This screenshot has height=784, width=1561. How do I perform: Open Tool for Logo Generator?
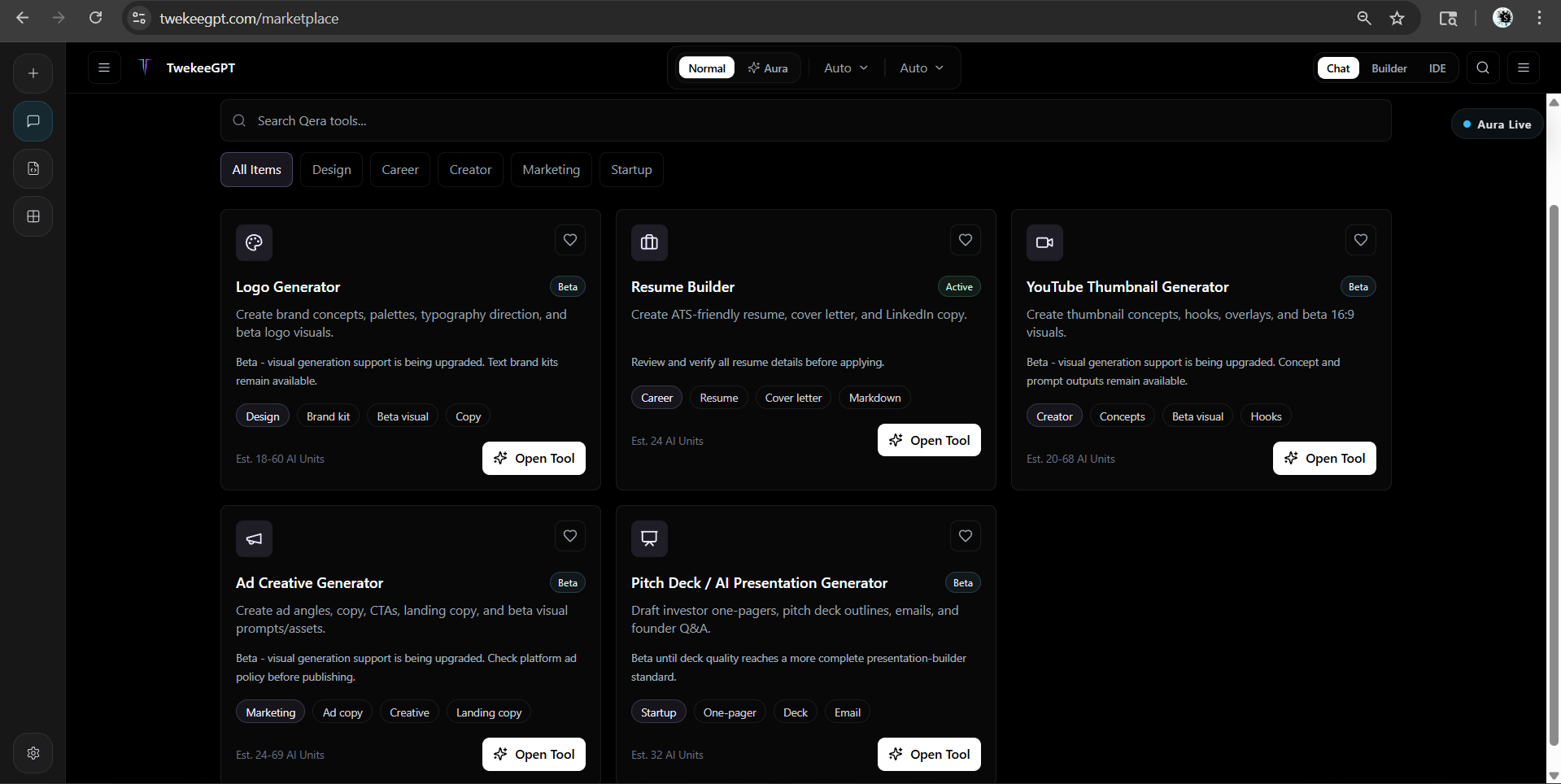[534, 458]
